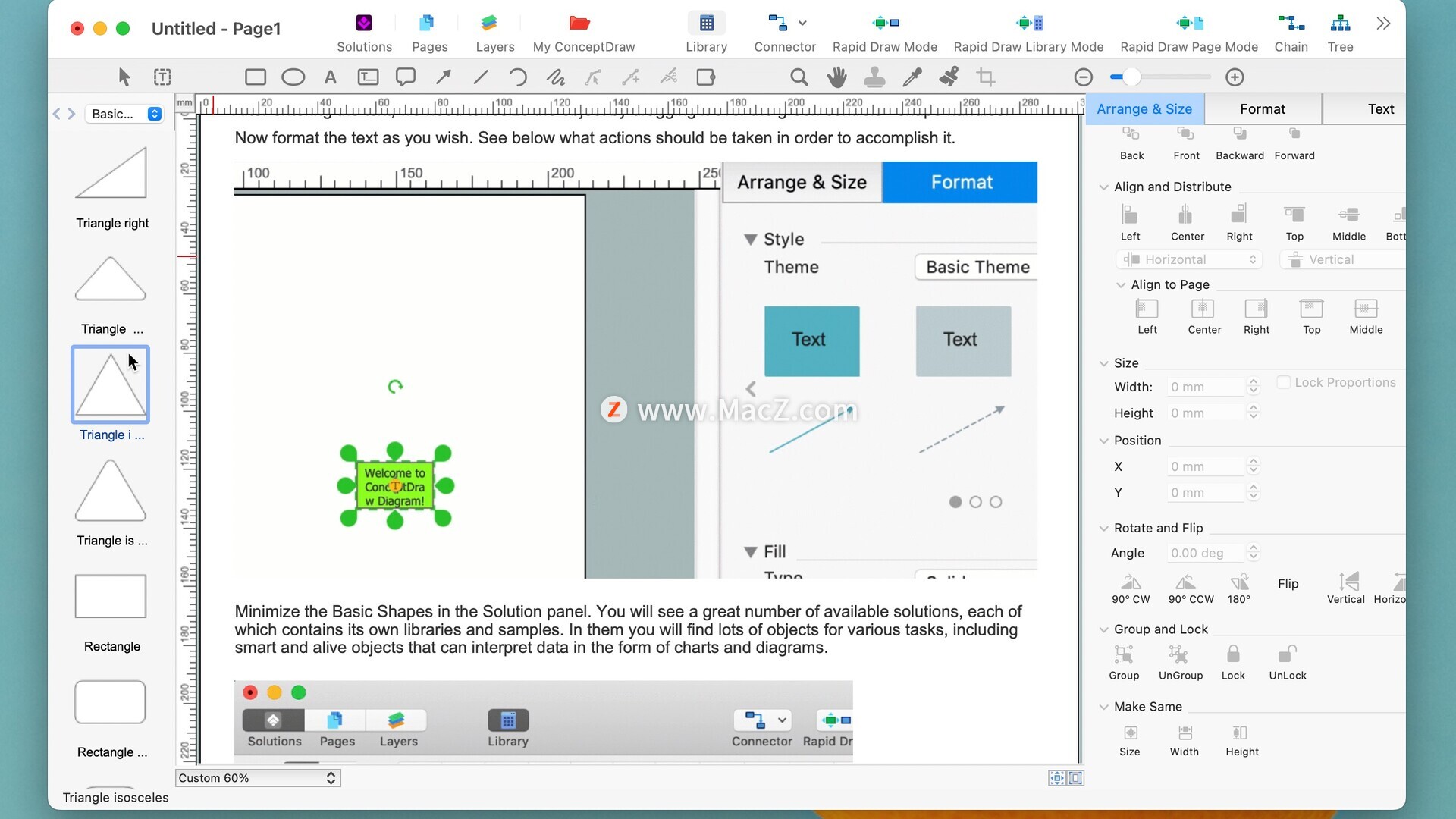Select the arrow pointer tool
The image size is (1456, 819).
pyautogui.click(x=124, y=77)
